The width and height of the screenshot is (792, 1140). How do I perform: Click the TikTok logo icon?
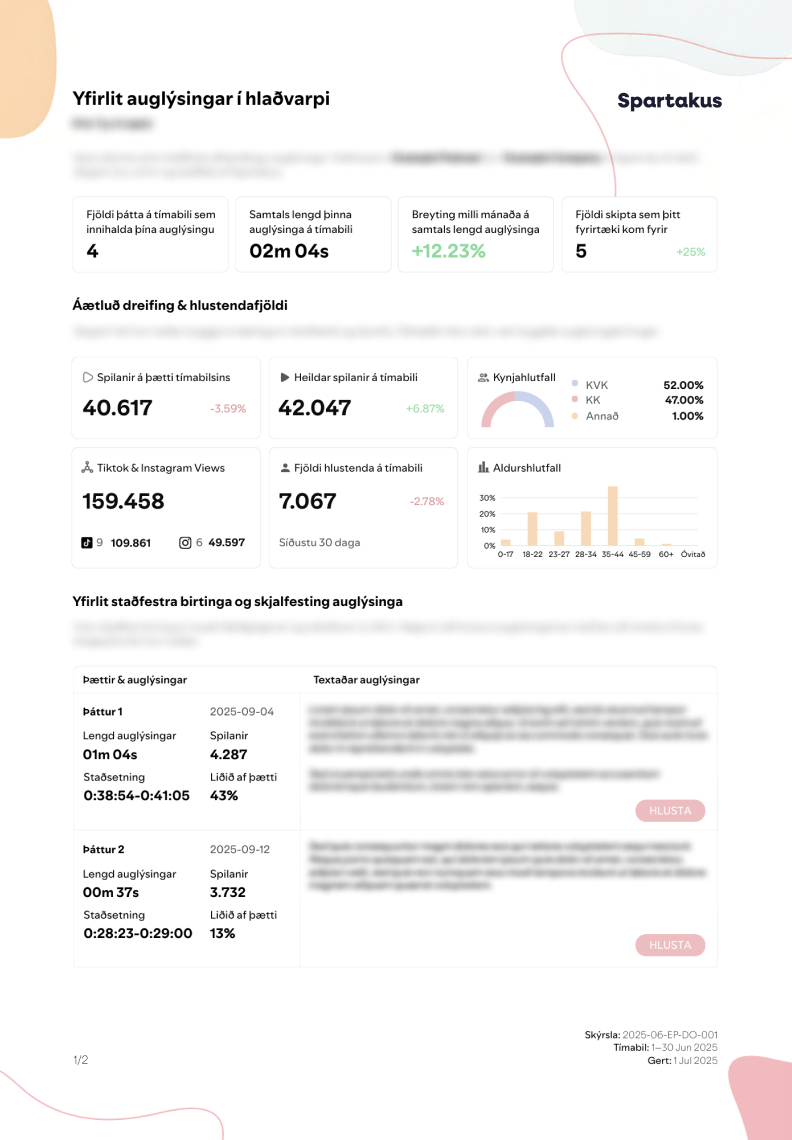[x=87, y=543]
